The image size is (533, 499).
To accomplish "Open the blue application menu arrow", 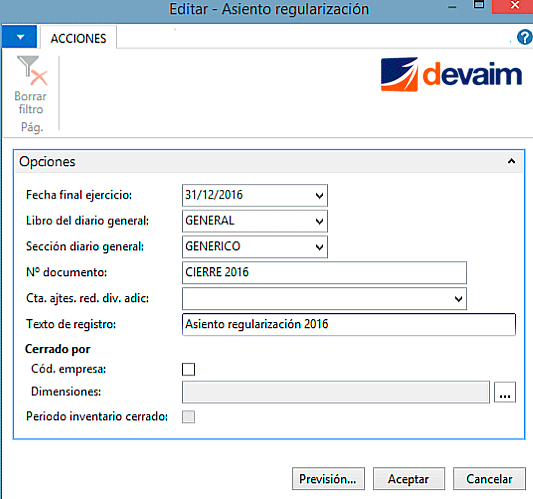I will [19, 36].
